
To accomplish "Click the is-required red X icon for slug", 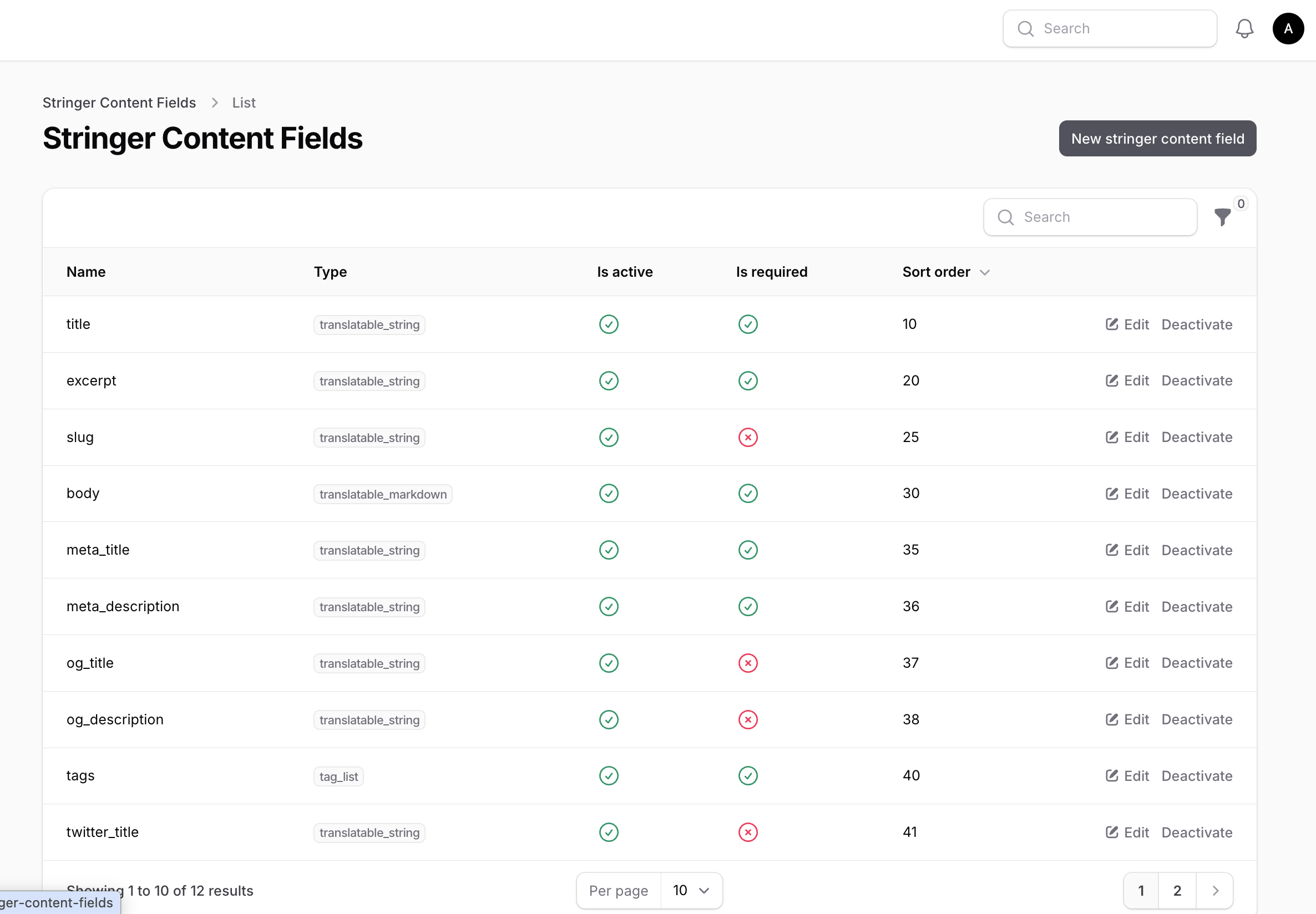I will coord(748,438).
